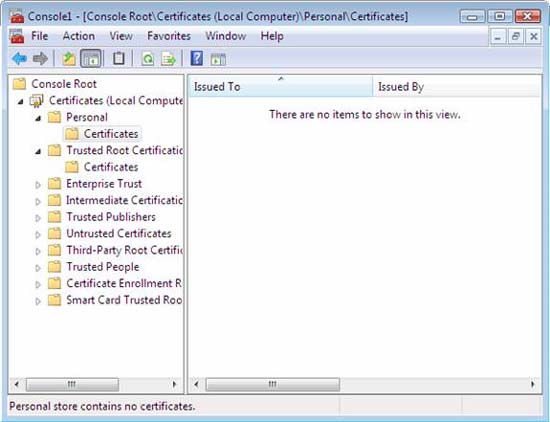
Task: Click tree pane scrollbar left arrow
Action: pyautogui.click(x=16, y=384)
